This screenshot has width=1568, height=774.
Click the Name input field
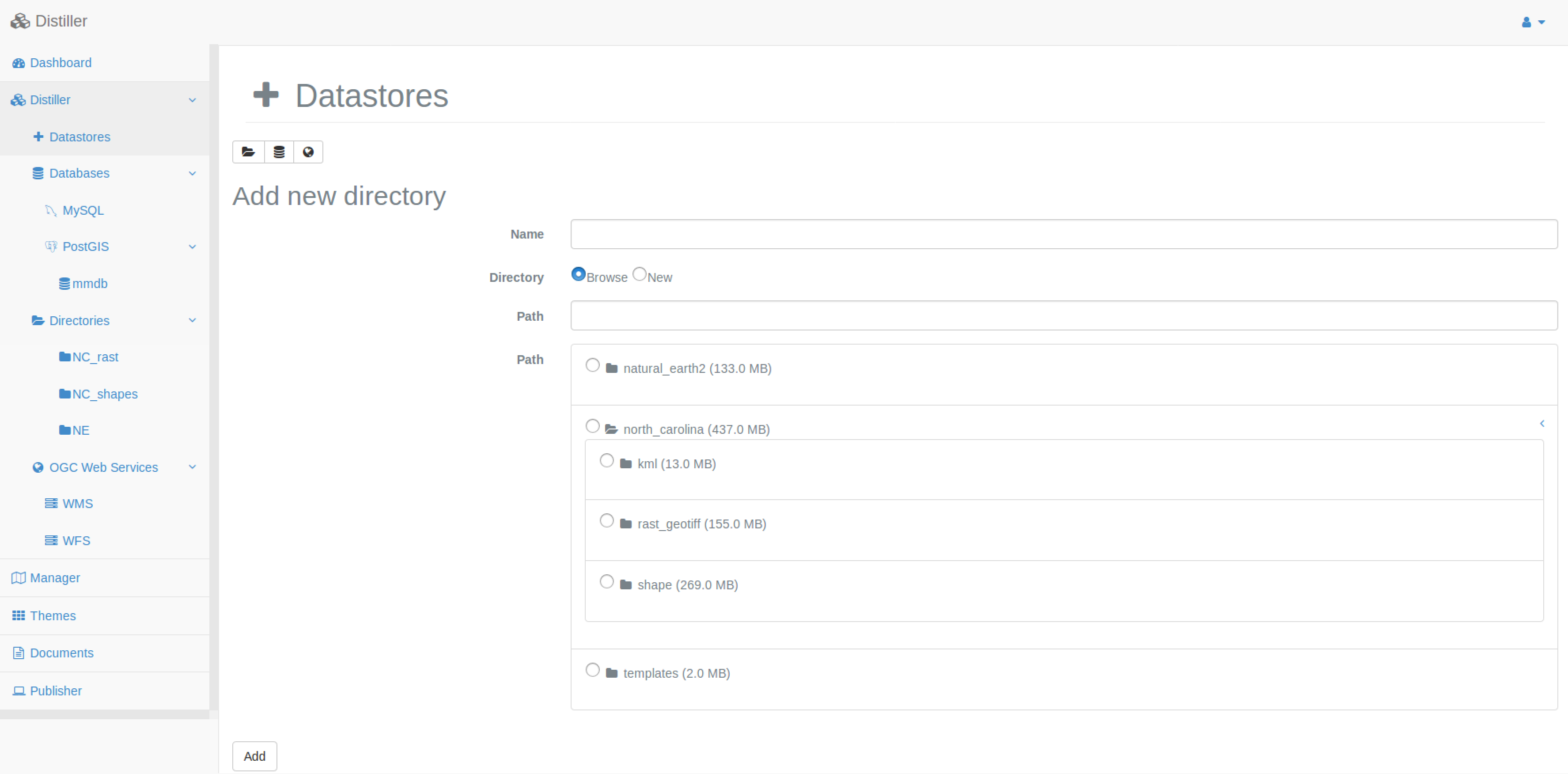[1064, 235]
